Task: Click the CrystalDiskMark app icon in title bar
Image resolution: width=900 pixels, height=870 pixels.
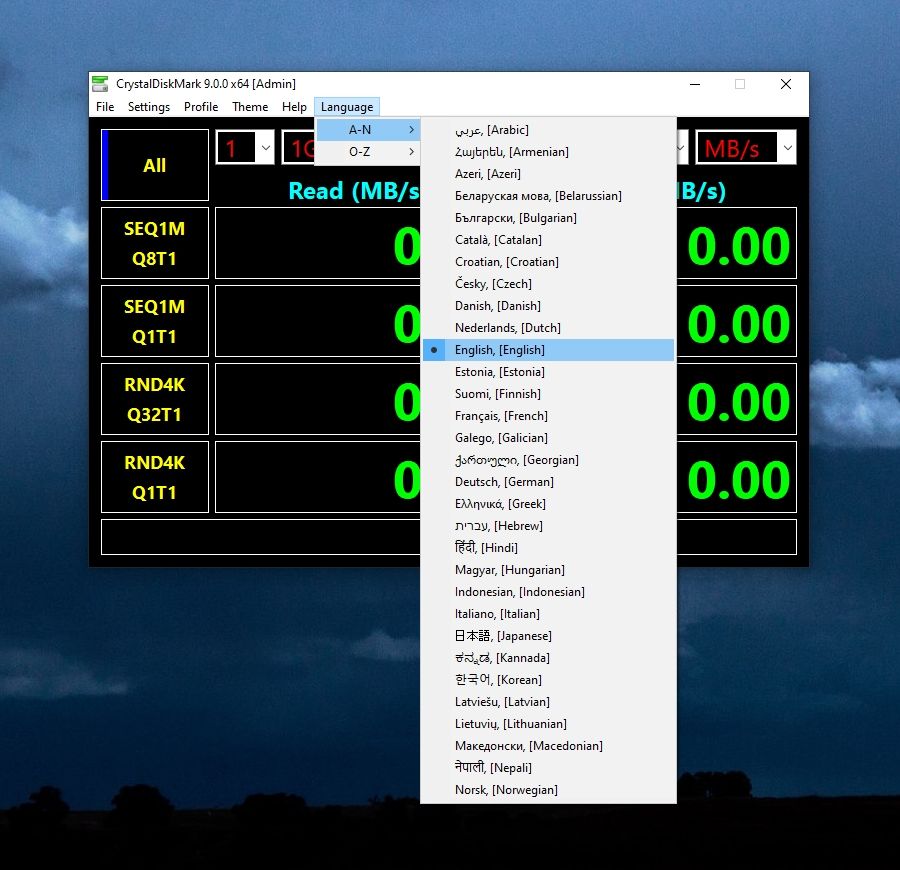Action: coord(100,84)
